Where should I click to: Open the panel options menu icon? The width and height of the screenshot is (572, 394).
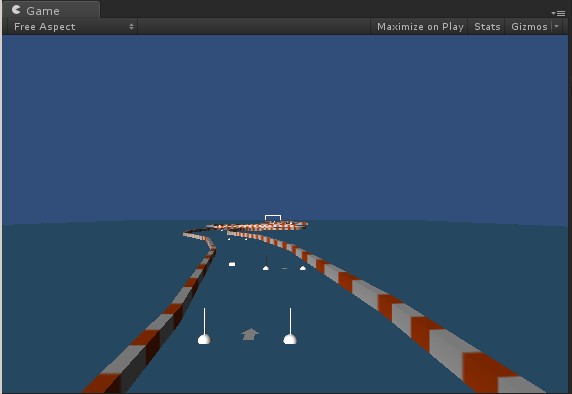pyautogui.click(x=559, y=13)
